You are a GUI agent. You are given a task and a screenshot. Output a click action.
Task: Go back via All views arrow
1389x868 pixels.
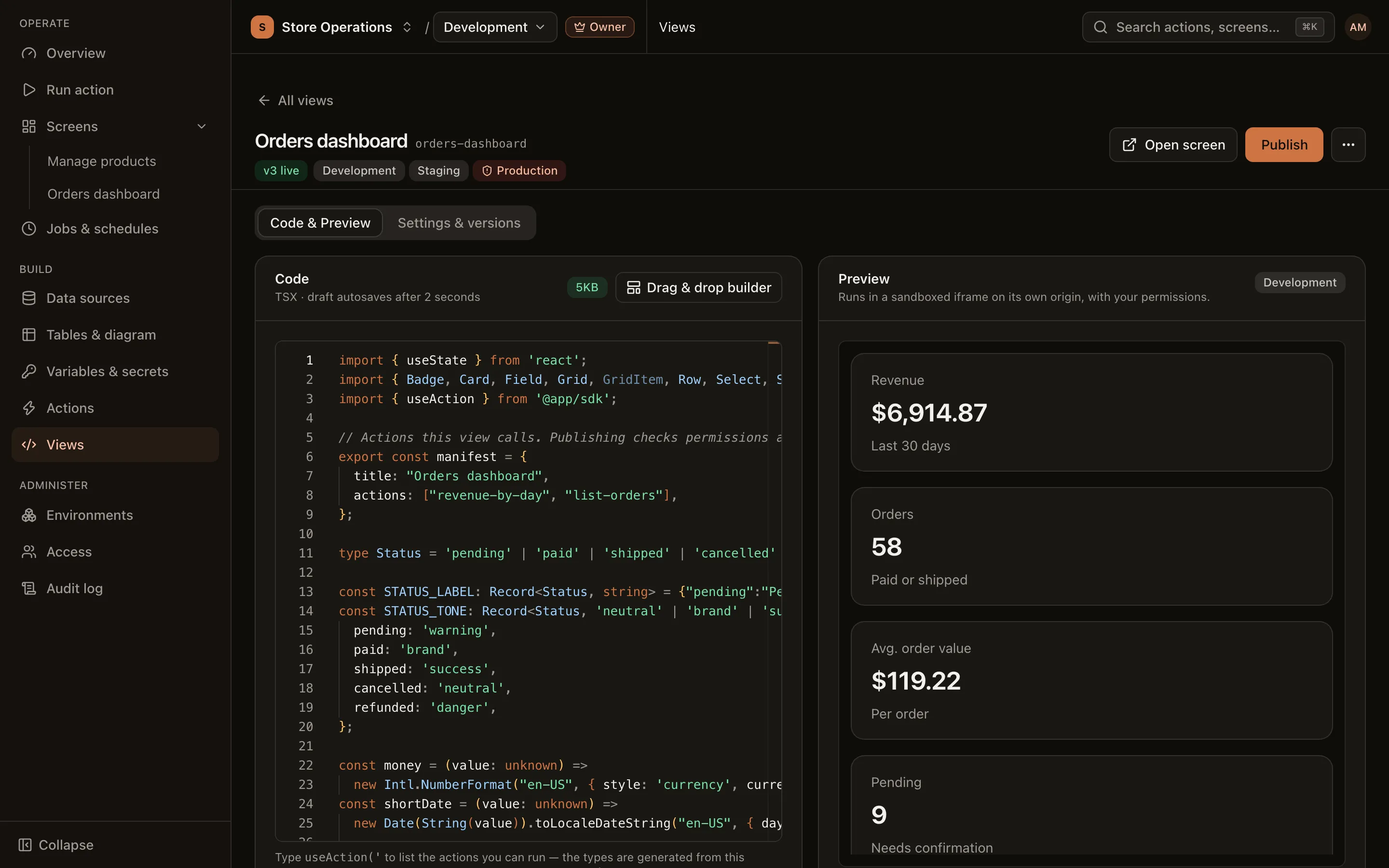pyautogui.click(x=264, y=100)
